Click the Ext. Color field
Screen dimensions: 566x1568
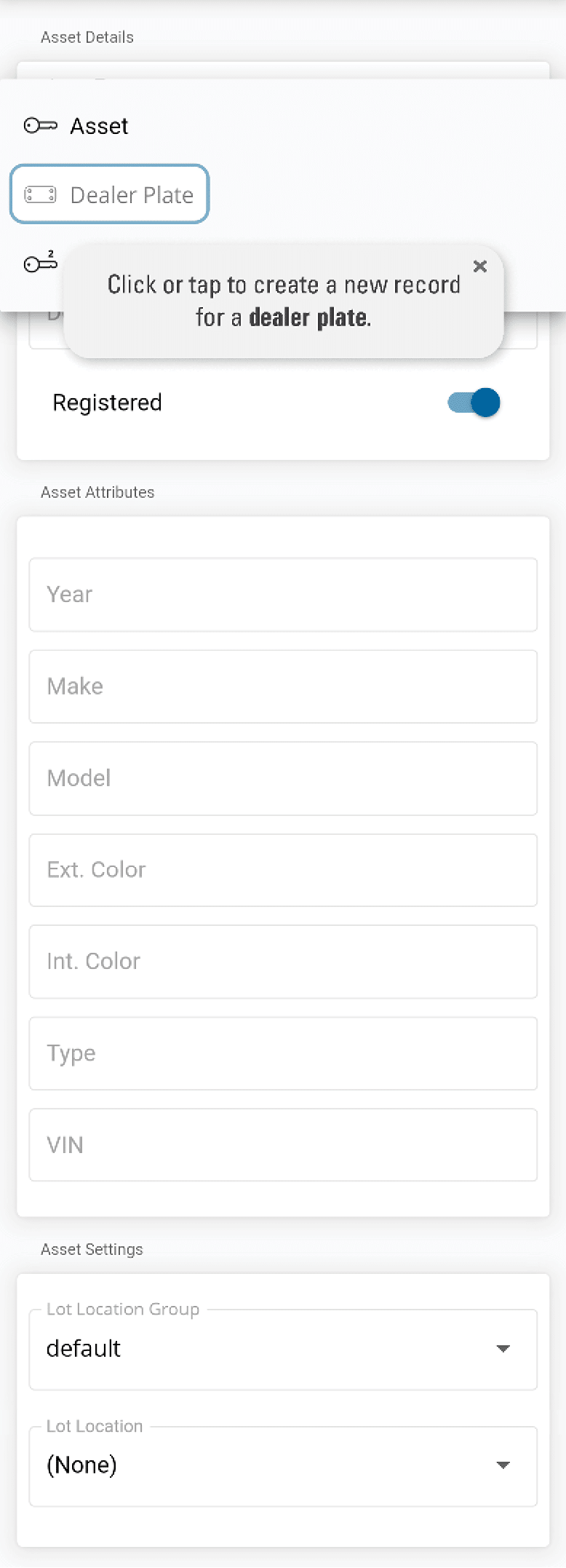tap(283, 870)
